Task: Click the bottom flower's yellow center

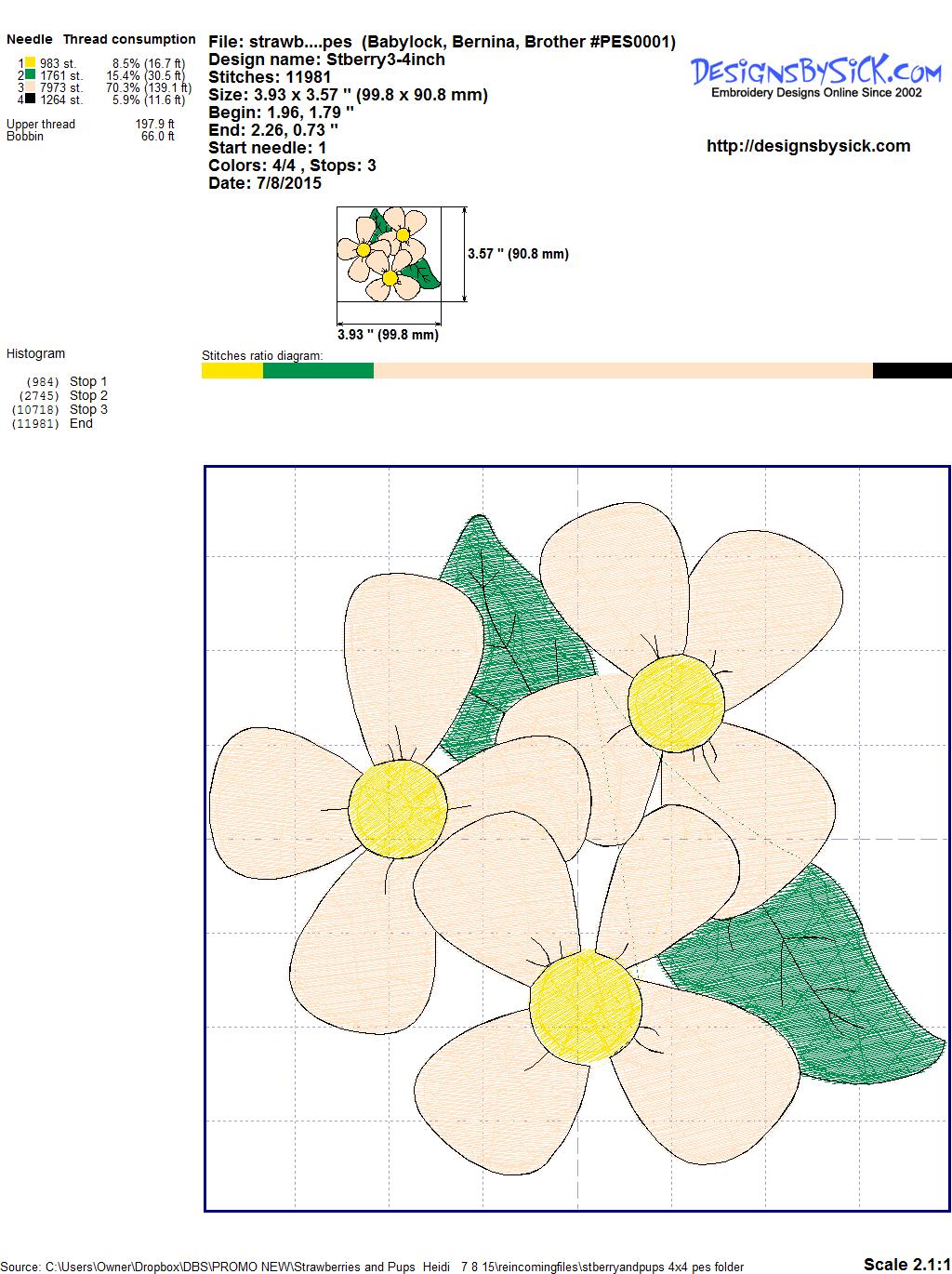Action: click(x=586, y=1002)
